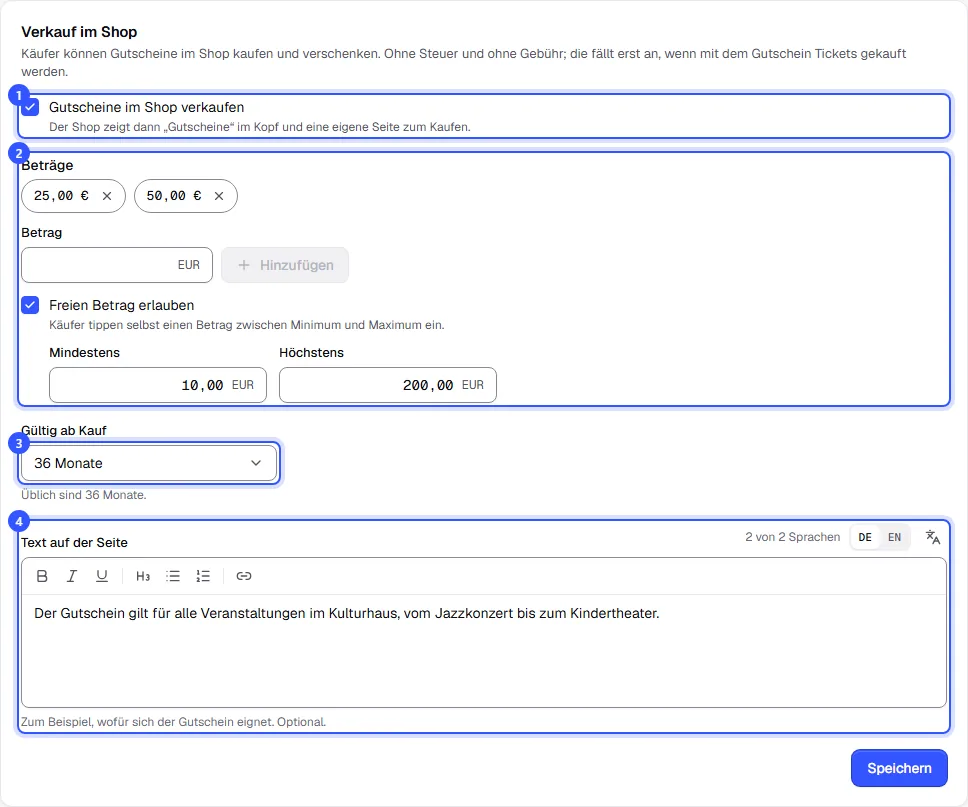Open the translation icon next to languages

click(933, 537)
